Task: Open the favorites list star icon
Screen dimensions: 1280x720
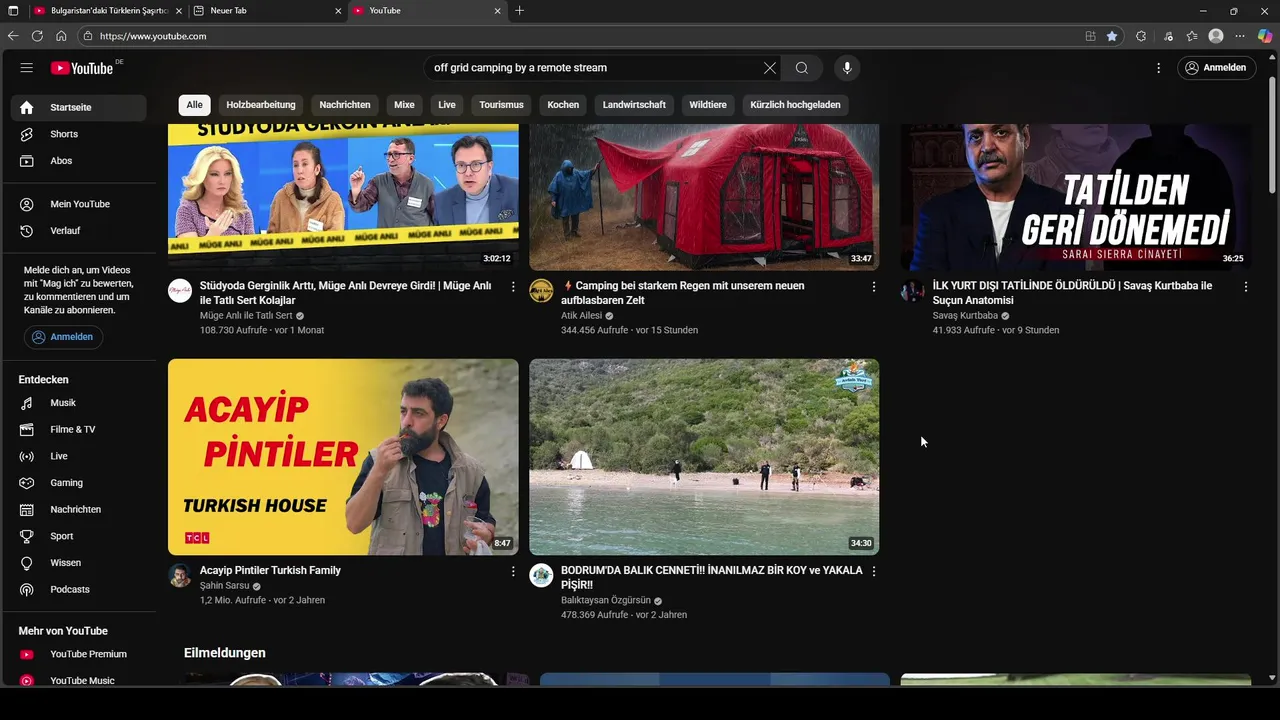Action: (x=1192, y=36)
